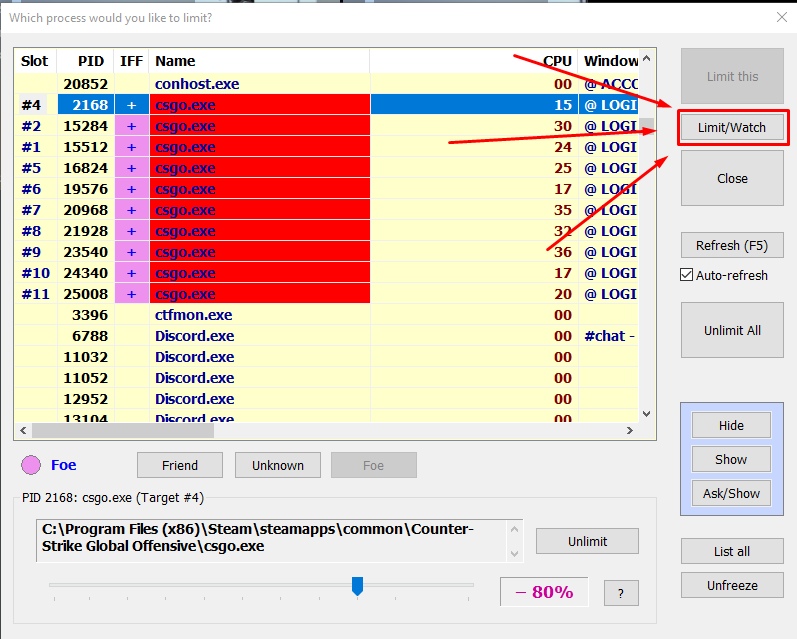Sort by the Name column header

(259, 61)
